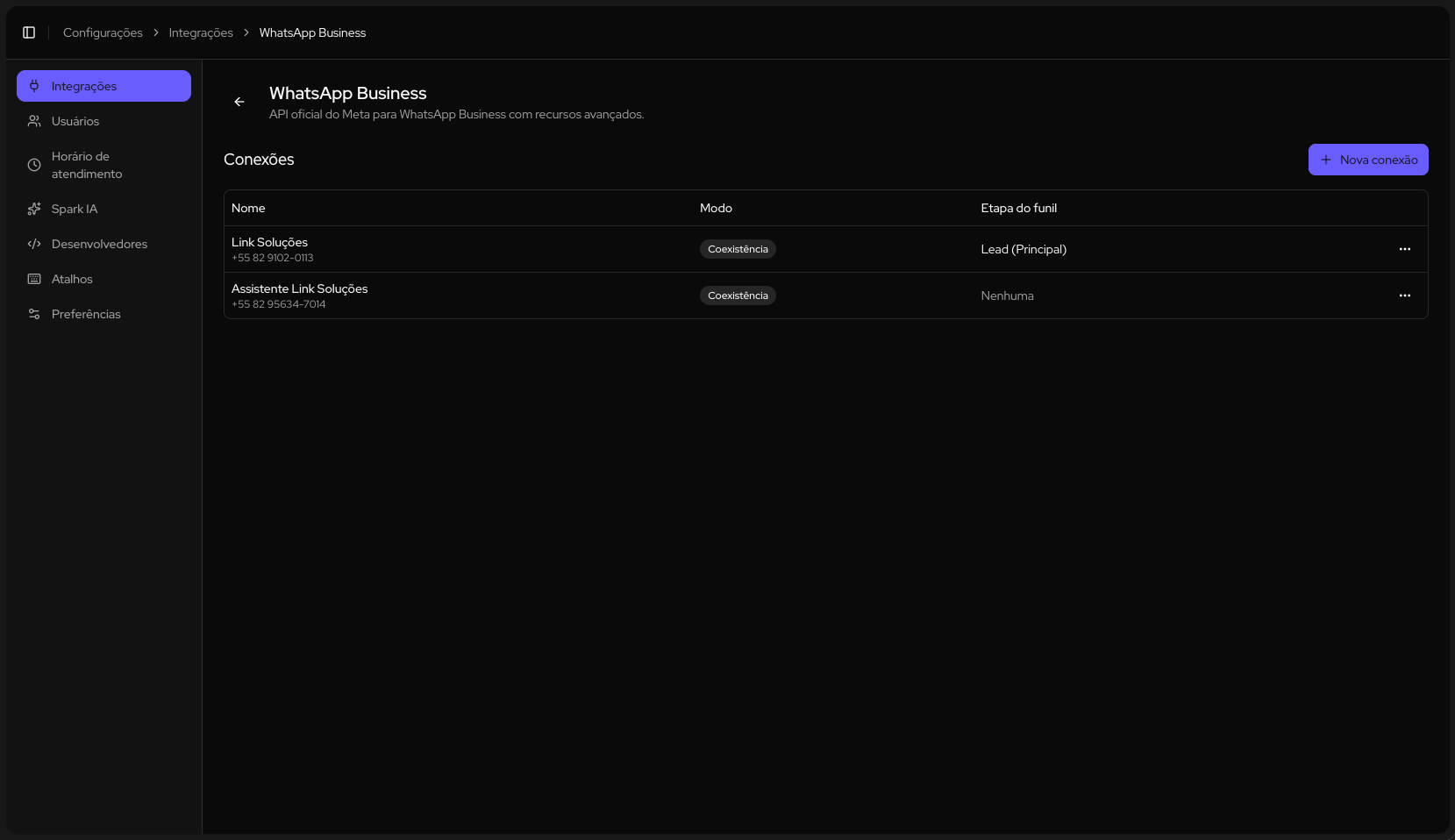Open options menu for Assistente Link Soluções row
The width and height of the screenshot is (1455, 840).
1404,295
